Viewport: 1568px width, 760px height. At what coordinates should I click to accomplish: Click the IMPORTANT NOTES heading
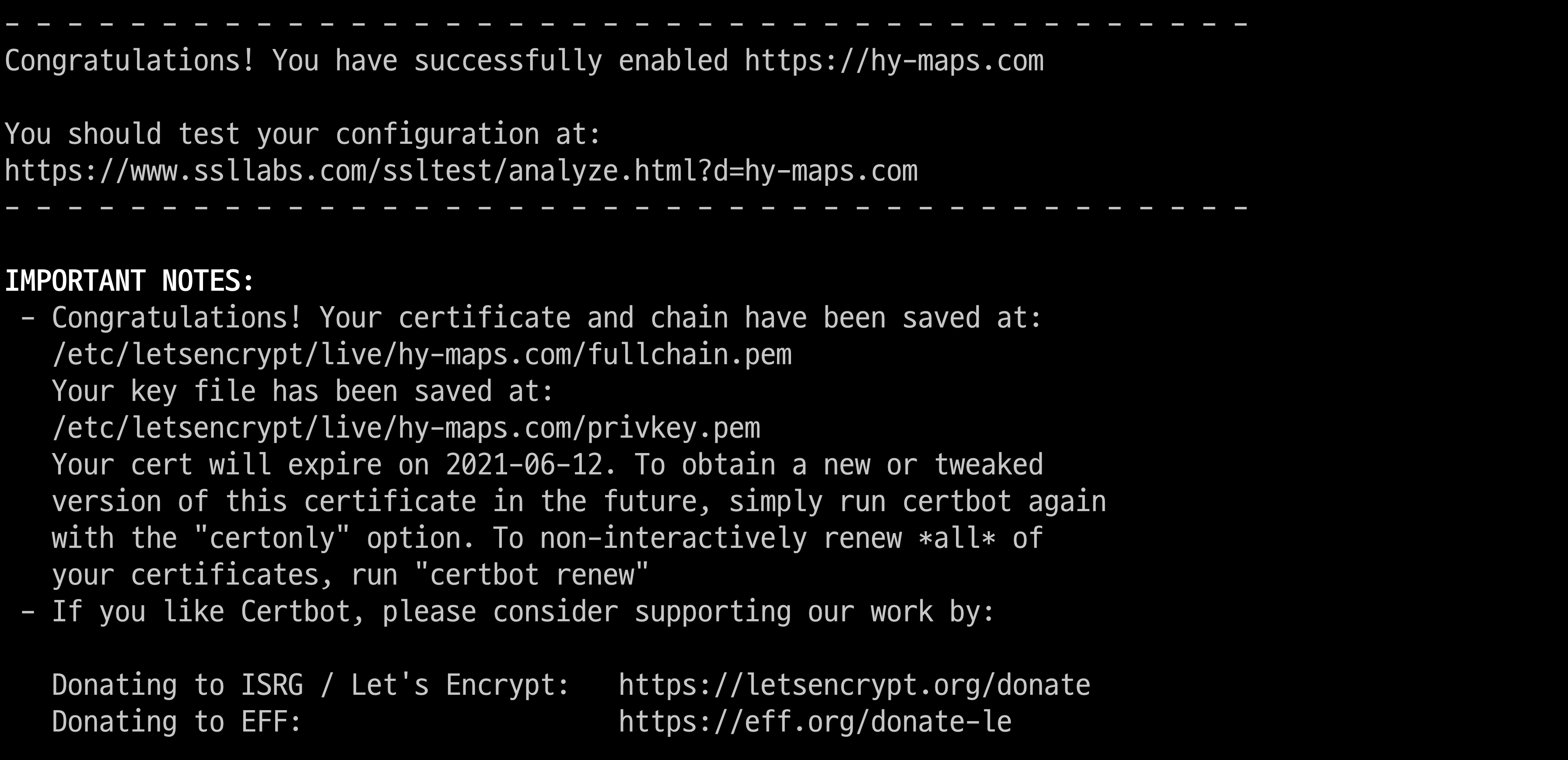[129, 281]
